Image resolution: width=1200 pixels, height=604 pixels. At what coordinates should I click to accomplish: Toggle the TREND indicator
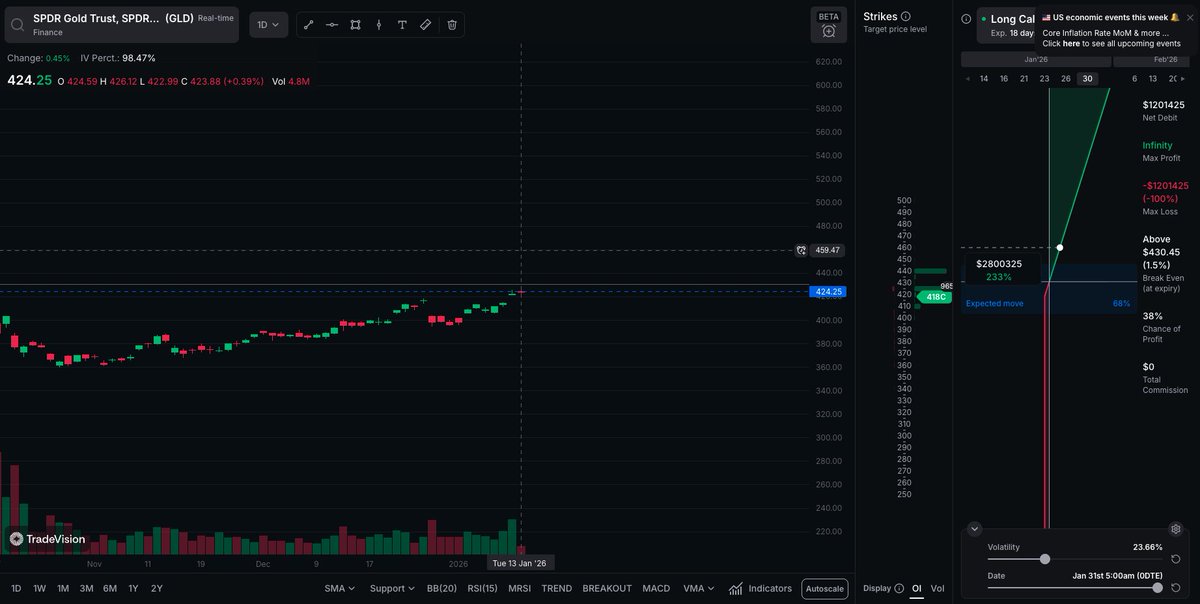(557, 589)
